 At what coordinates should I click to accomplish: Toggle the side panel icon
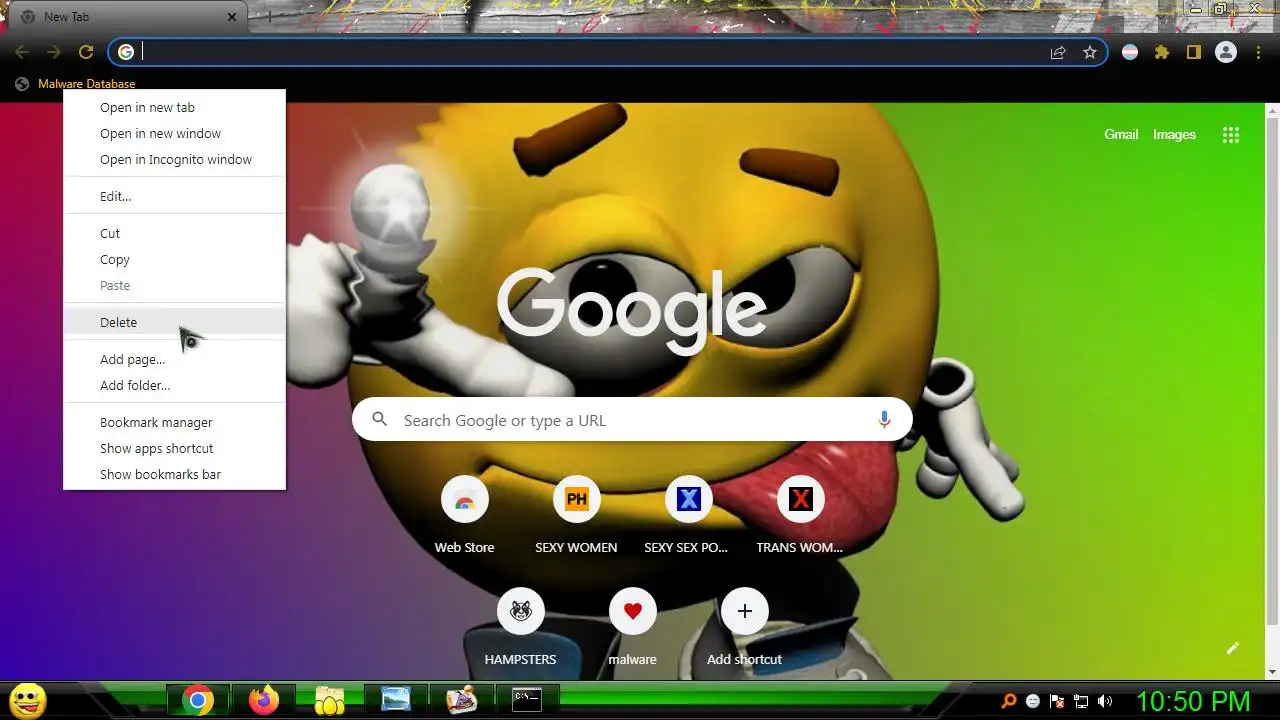pyautogui.click(x=1194, y=52)
